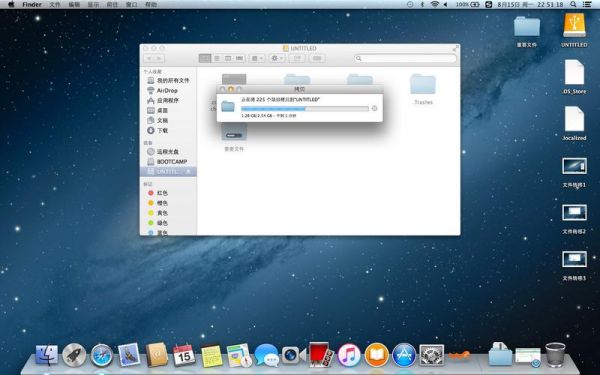The image size is (600, 375).
Task: Select the .localized file on desktop
Action: 574,124
